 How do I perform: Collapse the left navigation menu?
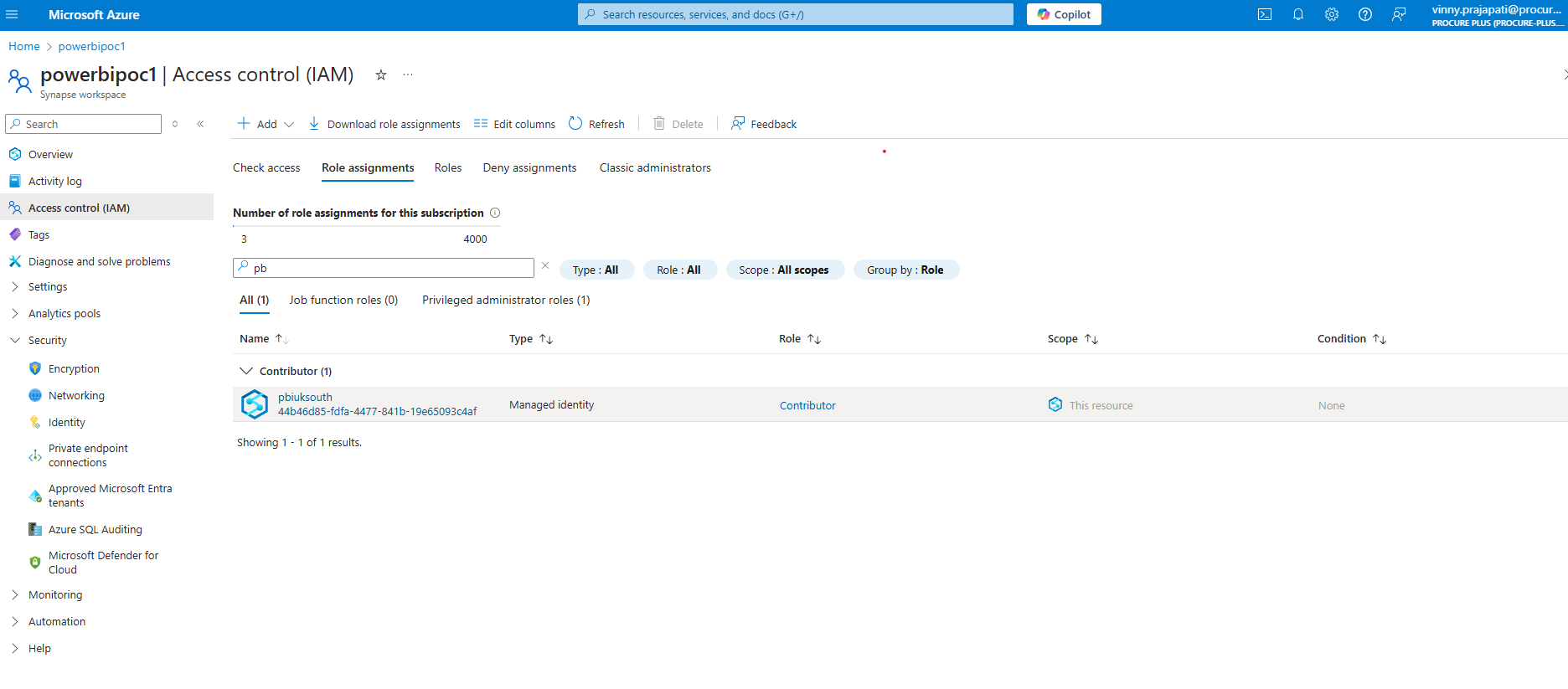[x=200, y=124]
